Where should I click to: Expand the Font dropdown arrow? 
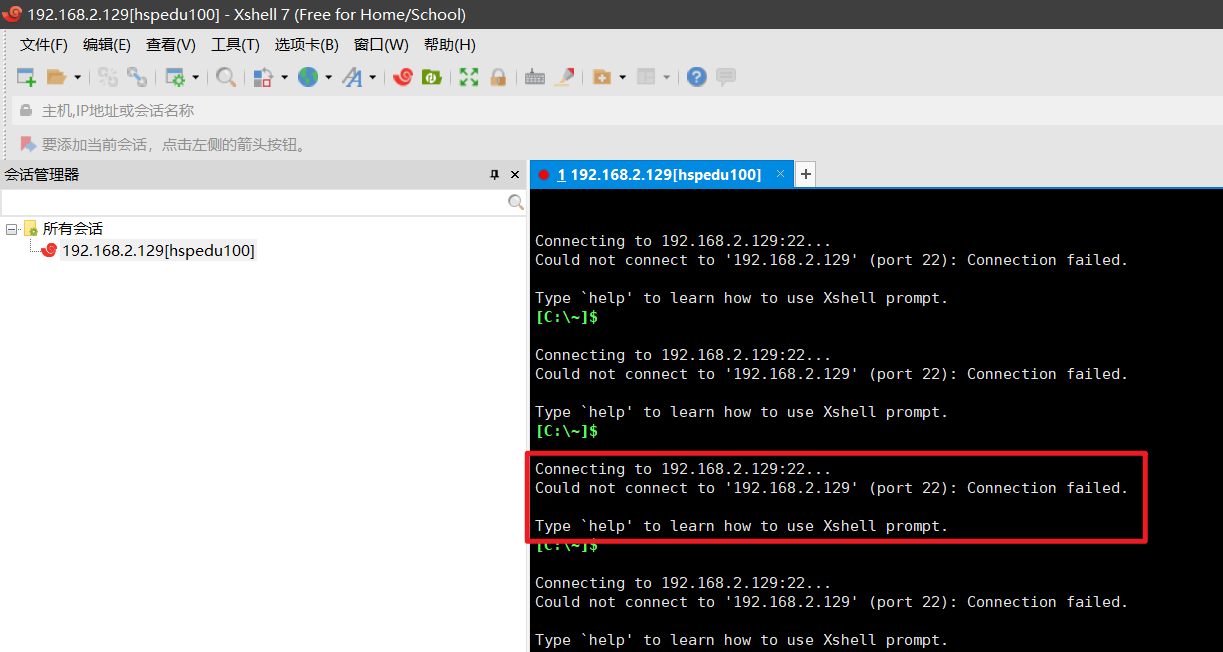(x=372, y=77)
